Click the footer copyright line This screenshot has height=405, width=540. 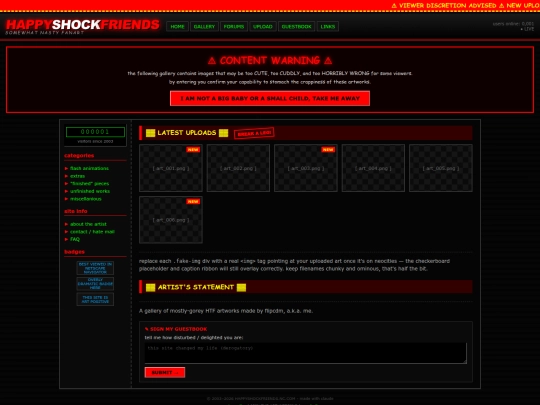[x=270, y=399]
